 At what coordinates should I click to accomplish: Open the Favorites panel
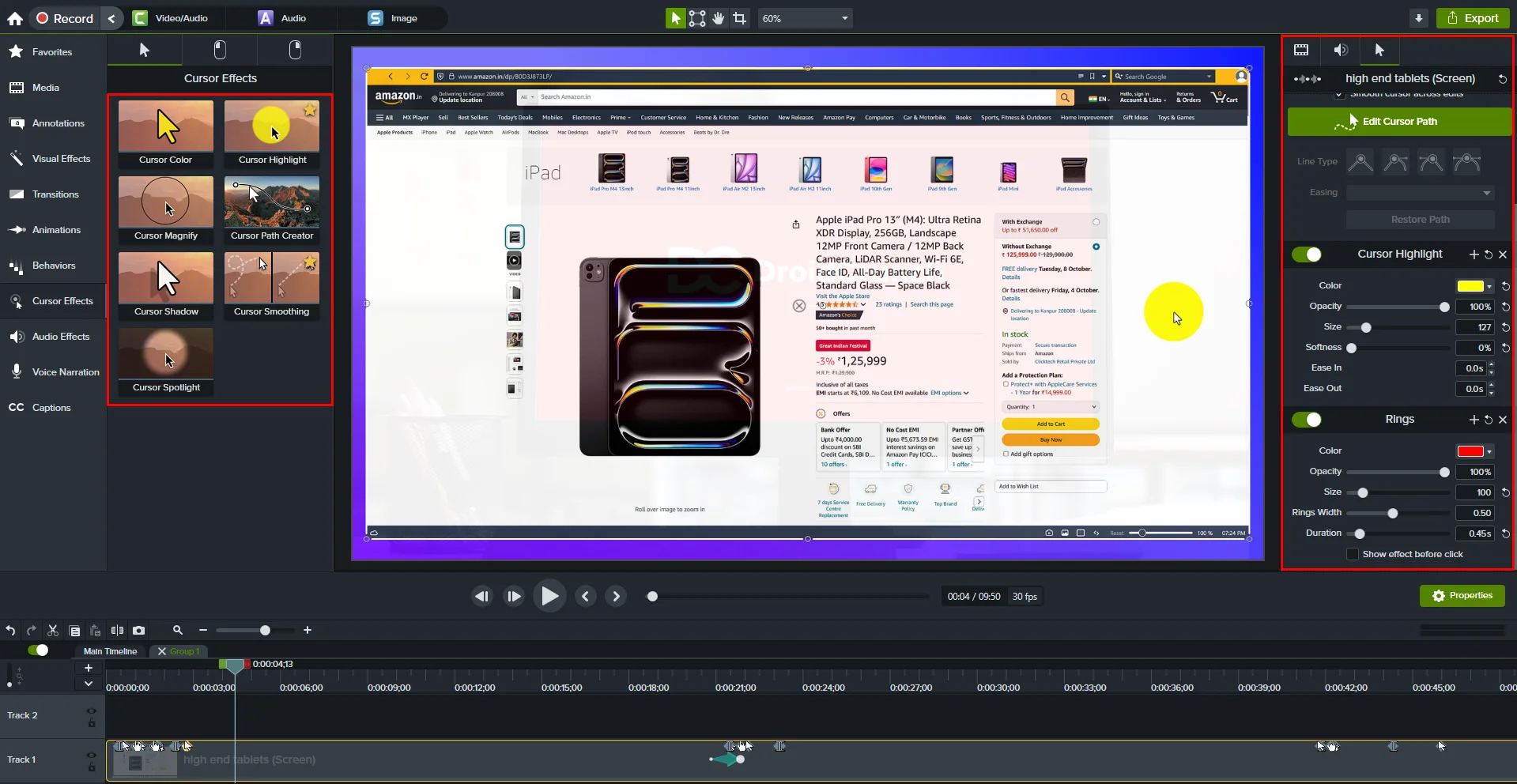52,52
